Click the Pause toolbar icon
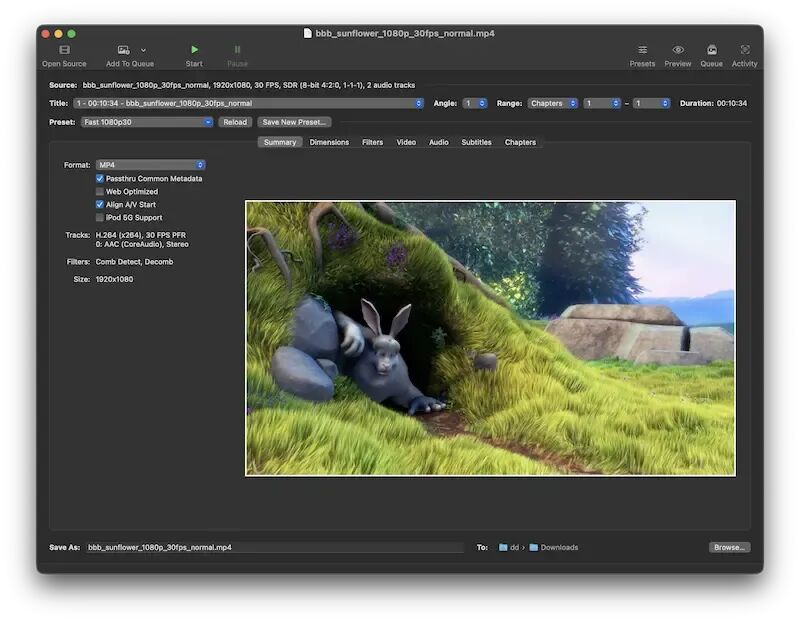This screenshot has height=622, width=800. click(x=237, y=49)
